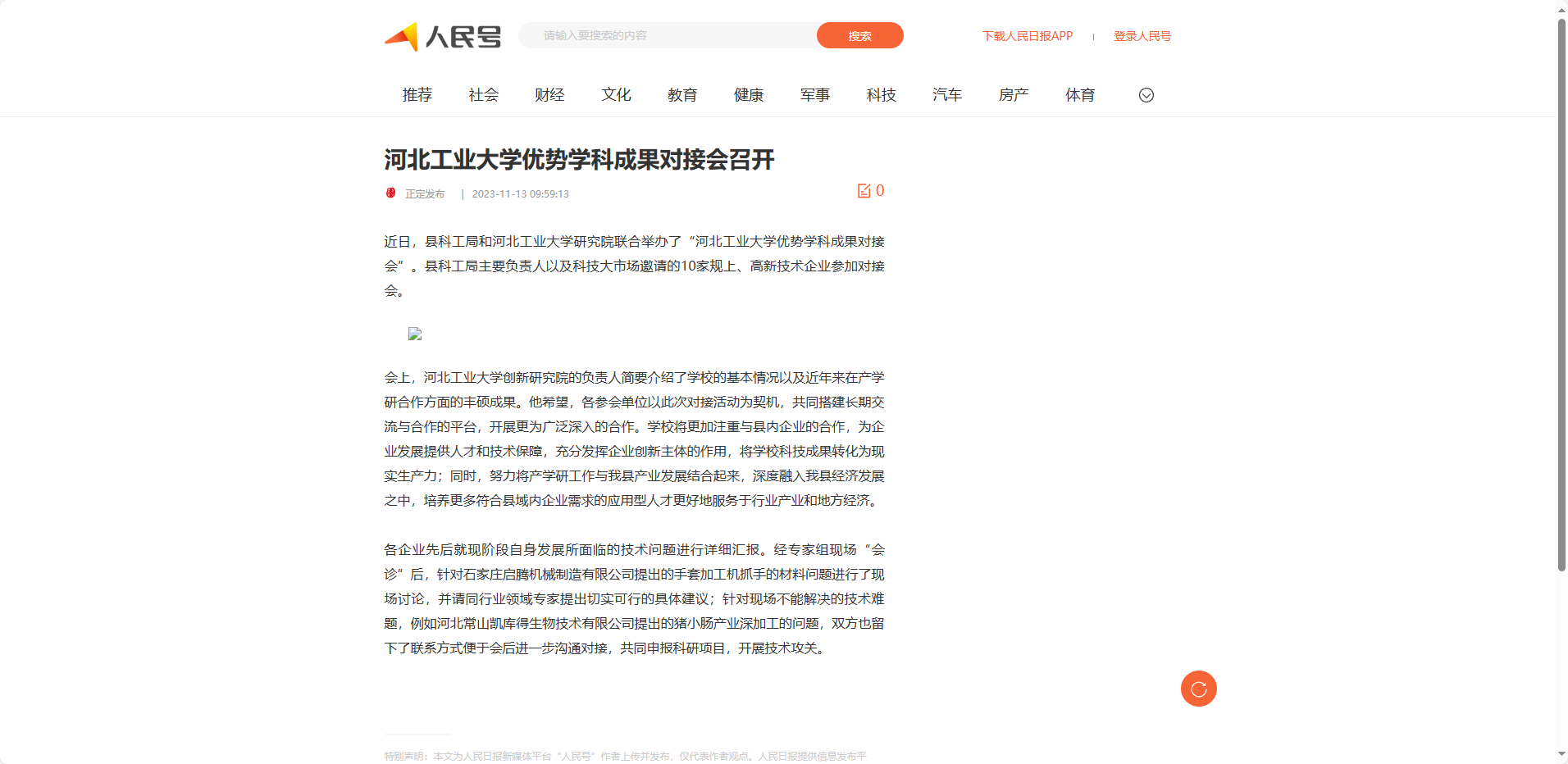Open the 登录人民号 login link

(x=1142, y=36)
